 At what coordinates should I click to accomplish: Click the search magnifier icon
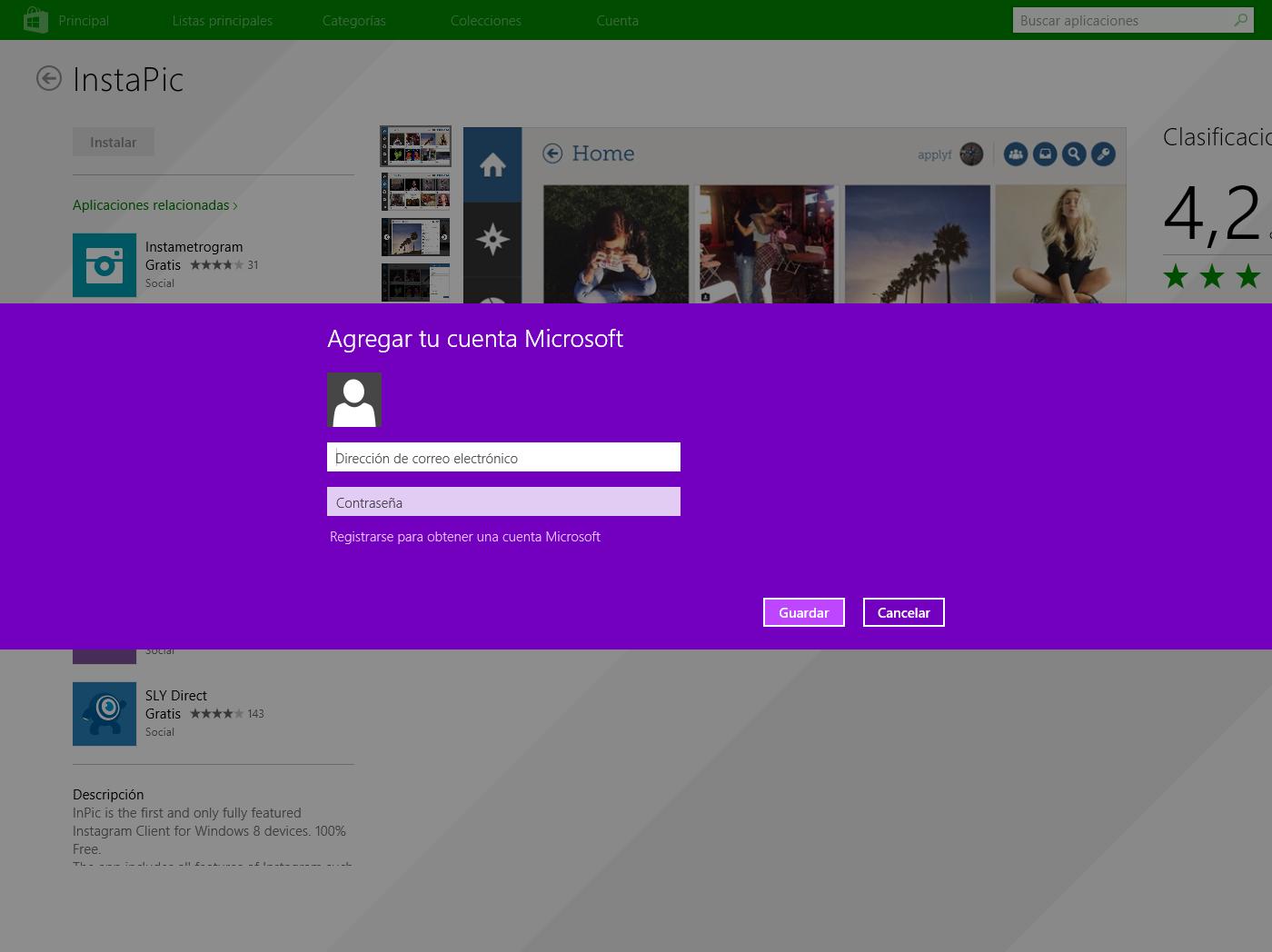pos(1240,20)
